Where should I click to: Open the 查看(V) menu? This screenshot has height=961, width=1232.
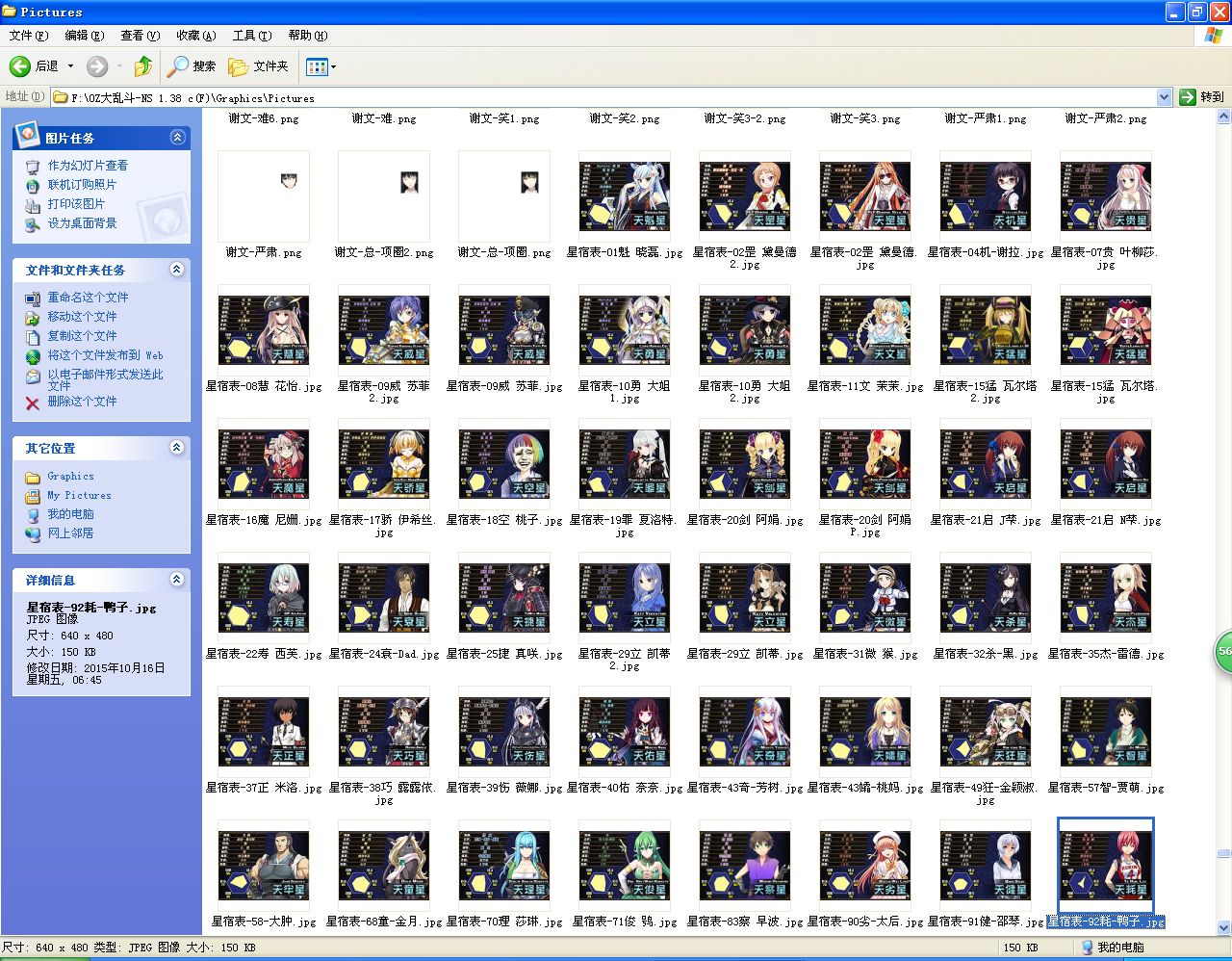141,36
